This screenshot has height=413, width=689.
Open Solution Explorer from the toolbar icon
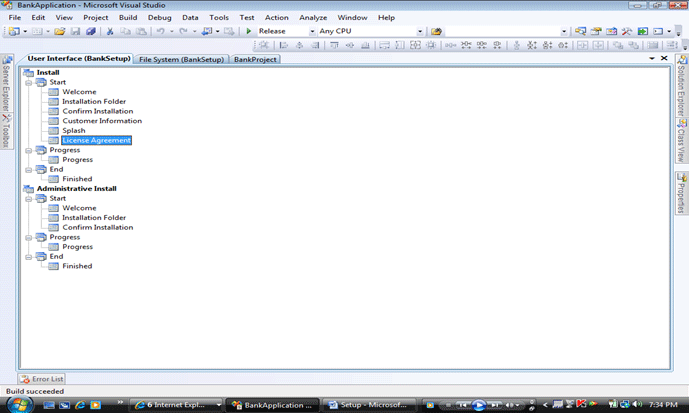[x=580, y=31]
